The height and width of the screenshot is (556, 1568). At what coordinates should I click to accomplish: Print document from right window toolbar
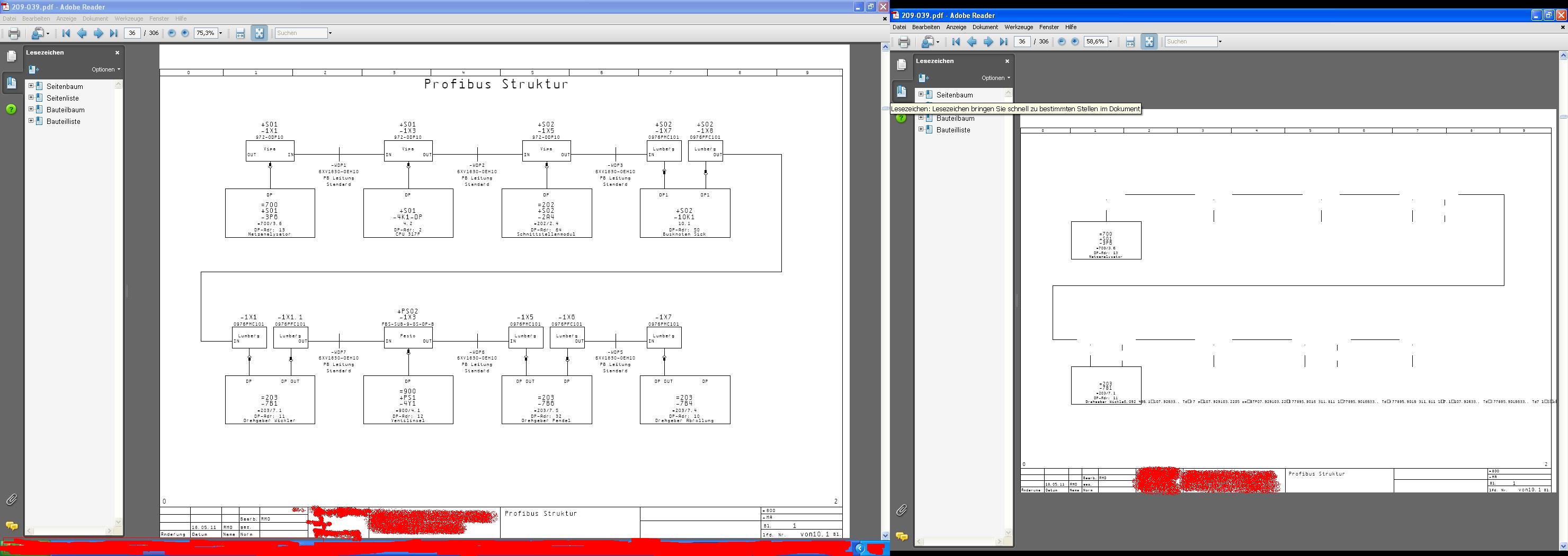[904, 42]
